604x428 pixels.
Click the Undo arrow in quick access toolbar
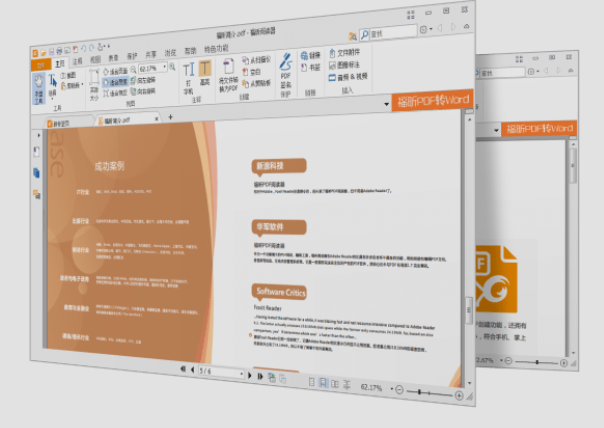pyautogui.click(x=84, y=49)
